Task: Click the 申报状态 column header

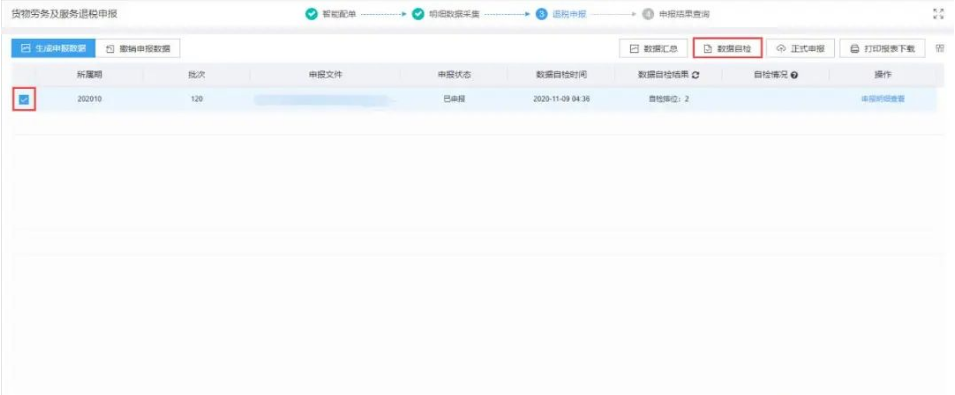Action: 454,75
